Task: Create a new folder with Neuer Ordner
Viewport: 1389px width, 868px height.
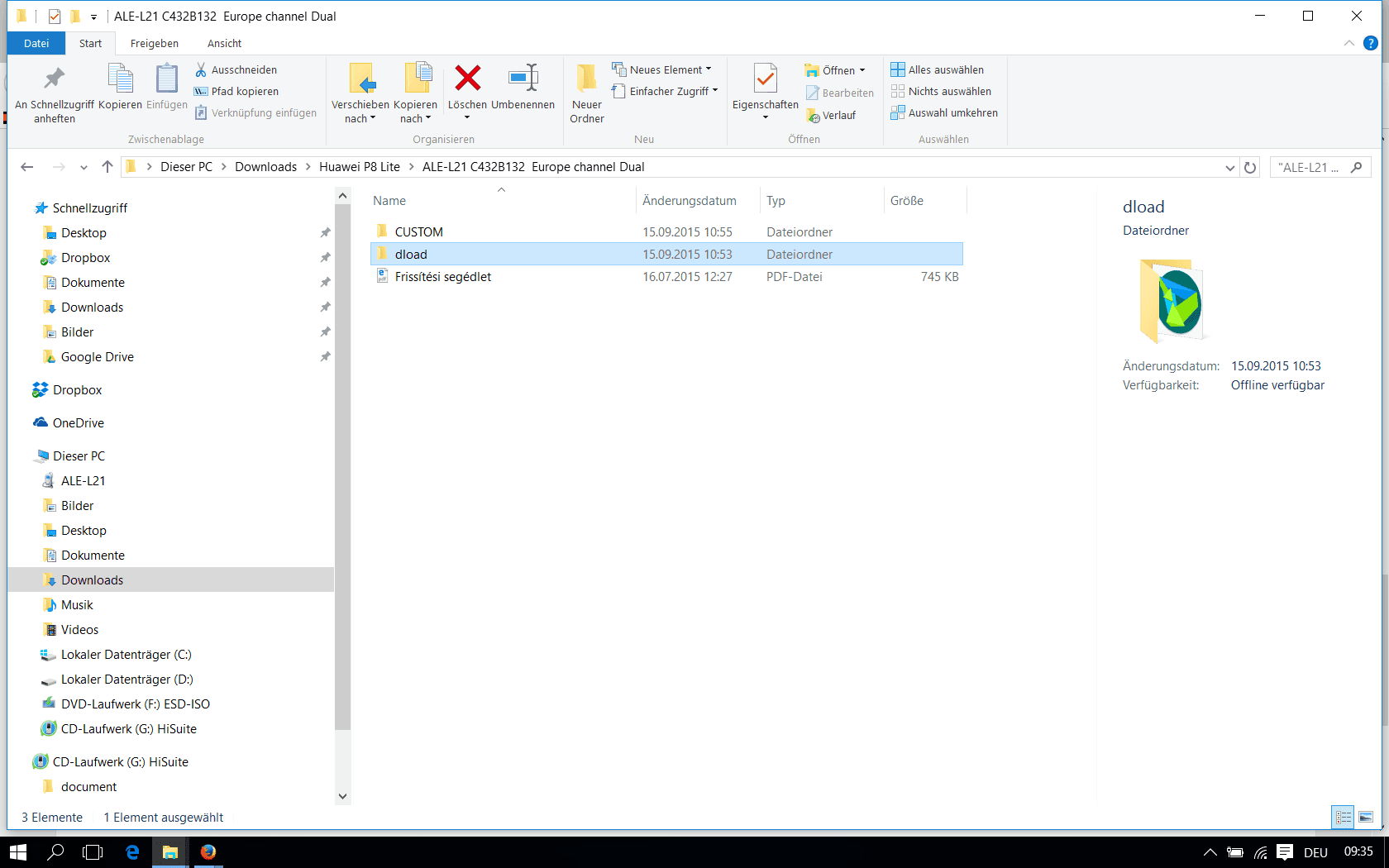Action: coord(586,93)
